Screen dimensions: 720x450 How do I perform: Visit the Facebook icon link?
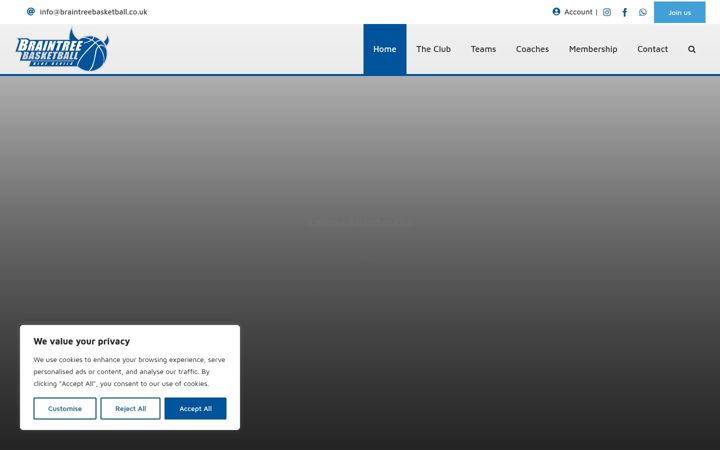coord(624,12)
